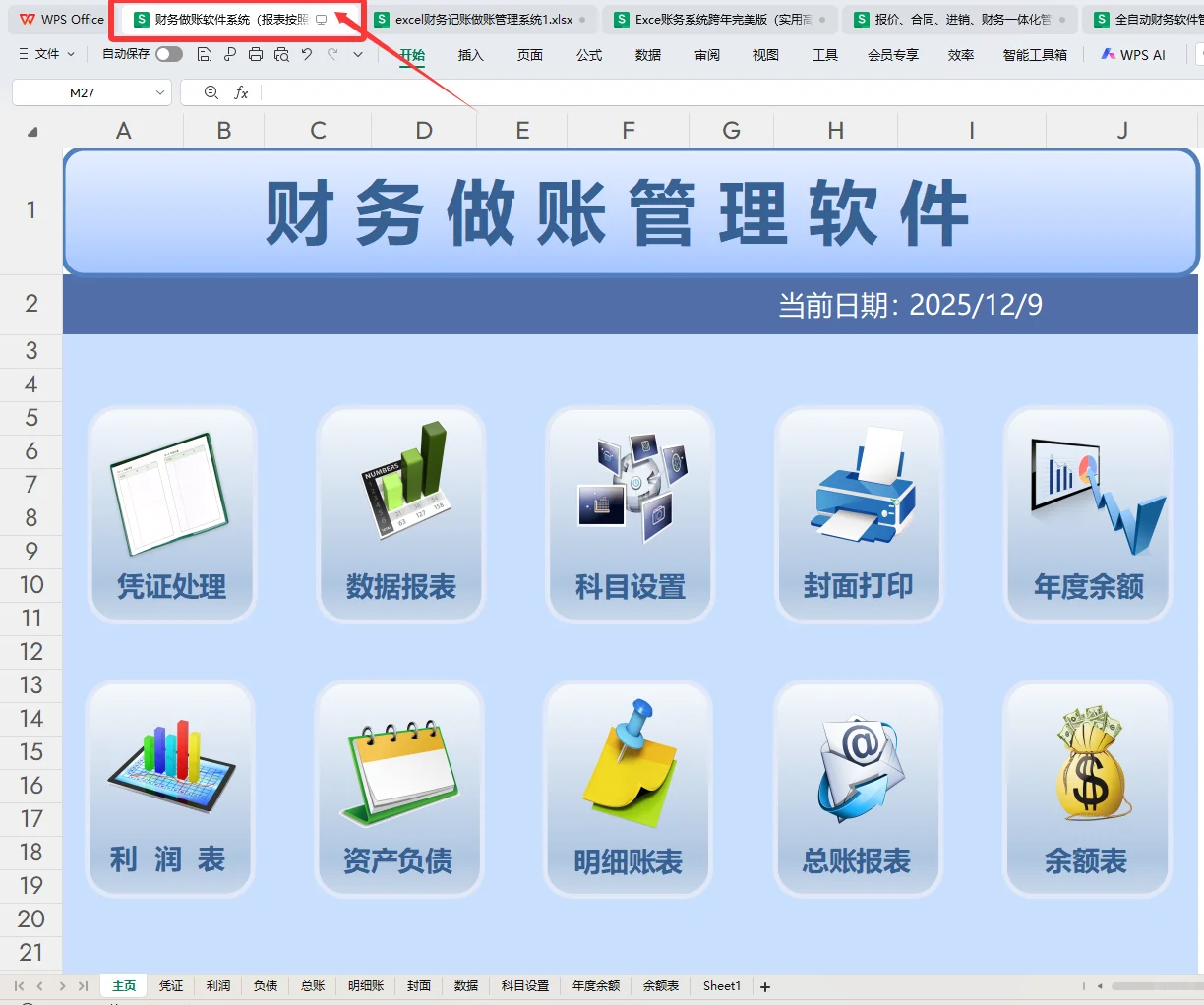The width and height of the screenshot is (1204, 1005).
Task: Open the 利润表 profit statement icon
Action: pos(169,788)
